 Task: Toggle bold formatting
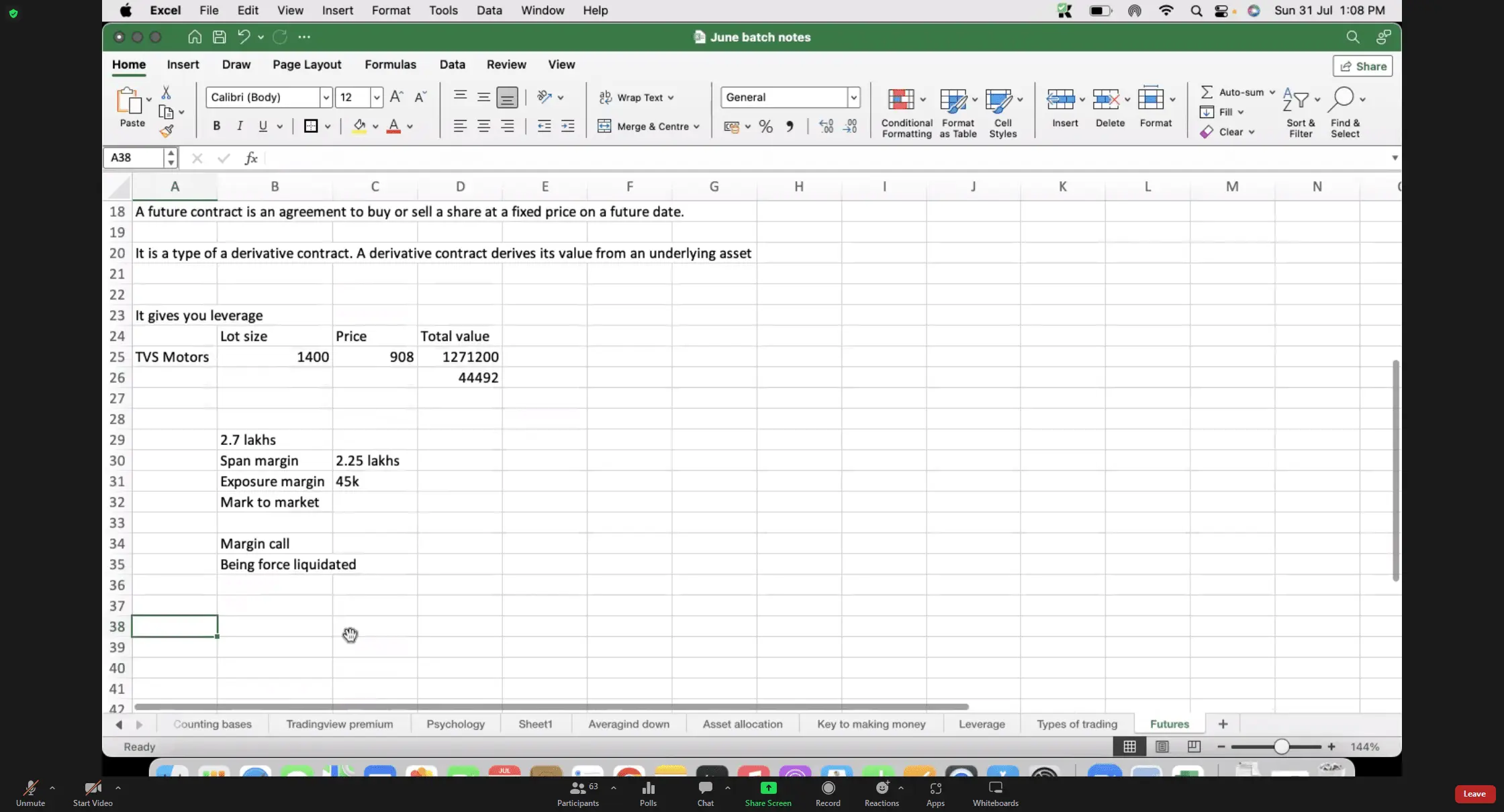(216, 126)
